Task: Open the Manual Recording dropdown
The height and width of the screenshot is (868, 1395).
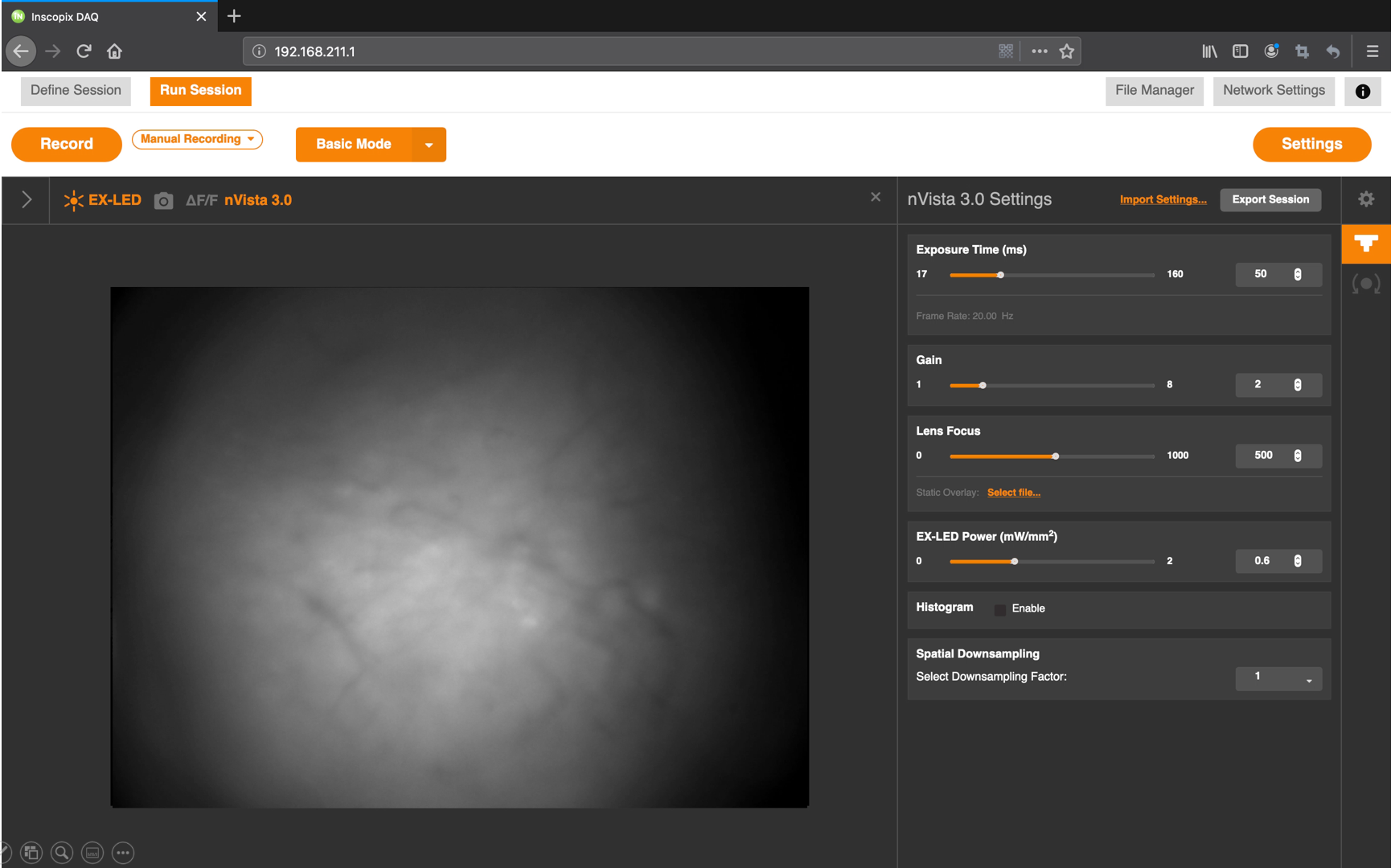Action: coord(197,139)
